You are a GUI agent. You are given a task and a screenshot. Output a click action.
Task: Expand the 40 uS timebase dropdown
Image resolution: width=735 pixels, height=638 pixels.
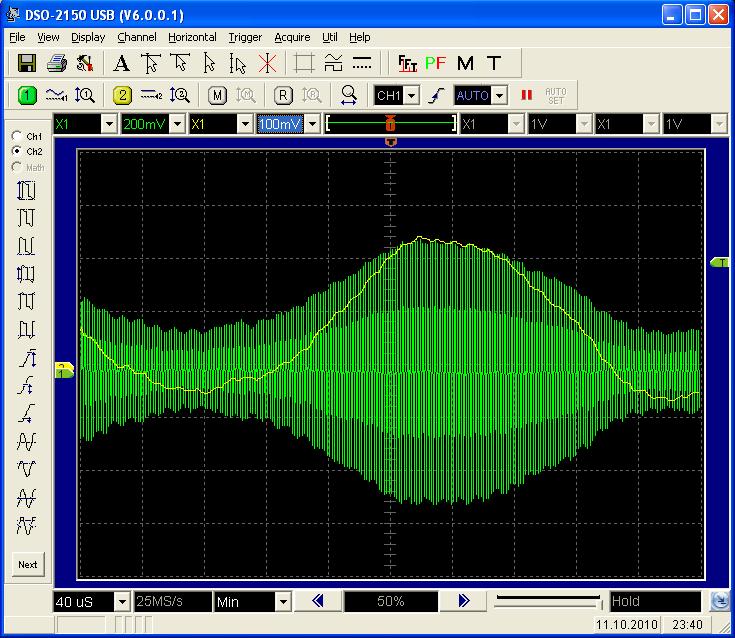click(122, 602)
